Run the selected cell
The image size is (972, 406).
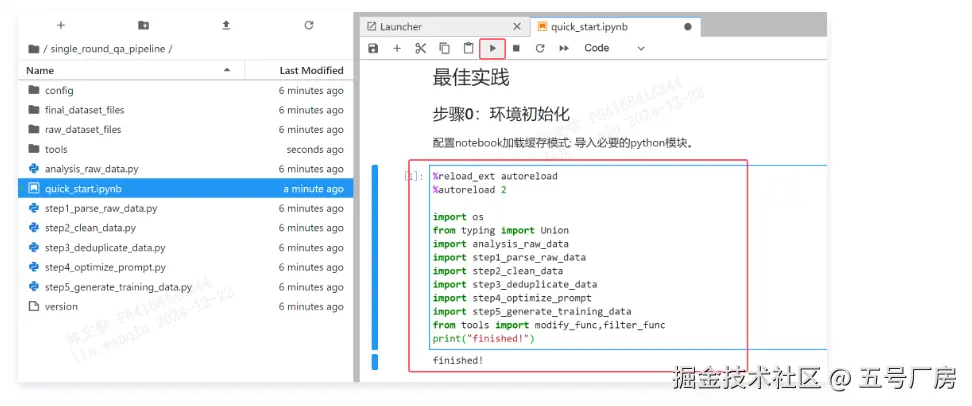pos(492,48)
